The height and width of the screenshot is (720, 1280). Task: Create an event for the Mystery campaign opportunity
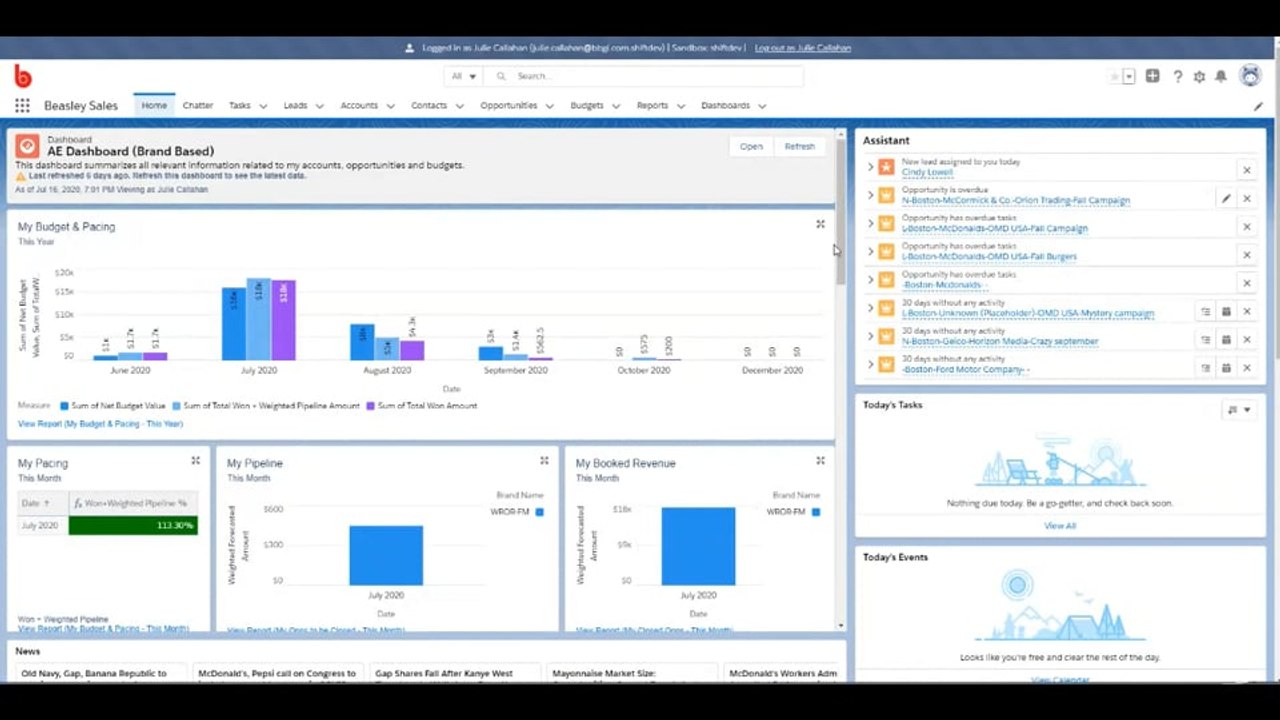coord(1226,312)
